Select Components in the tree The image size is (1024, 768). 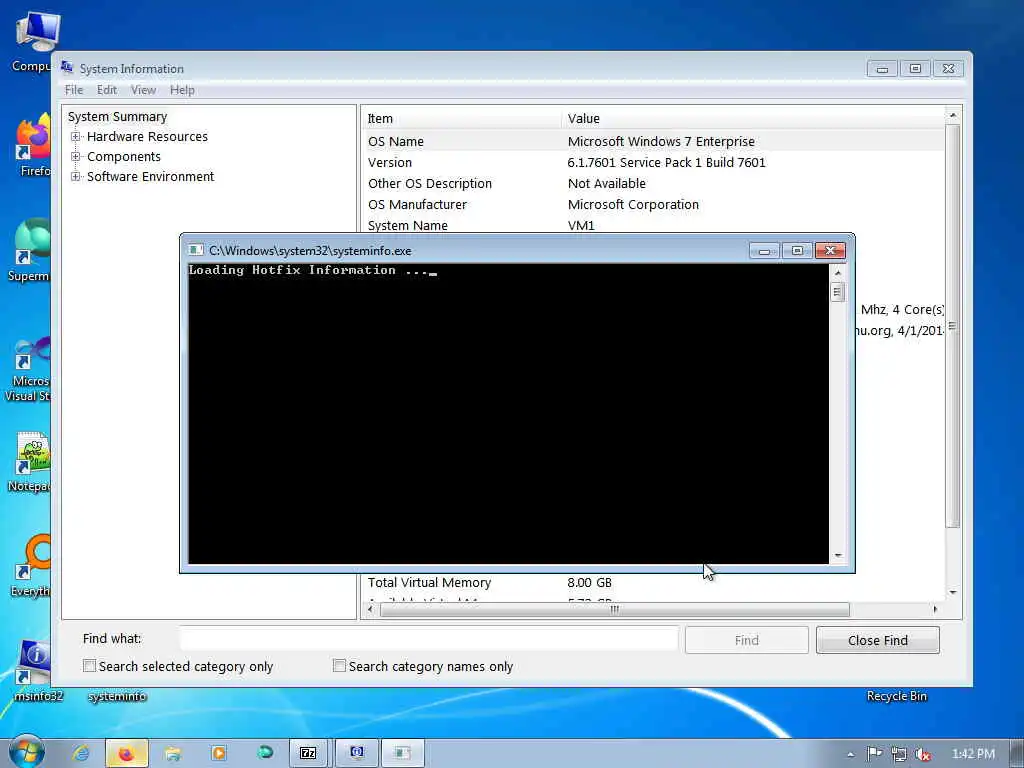coord(124,157)
